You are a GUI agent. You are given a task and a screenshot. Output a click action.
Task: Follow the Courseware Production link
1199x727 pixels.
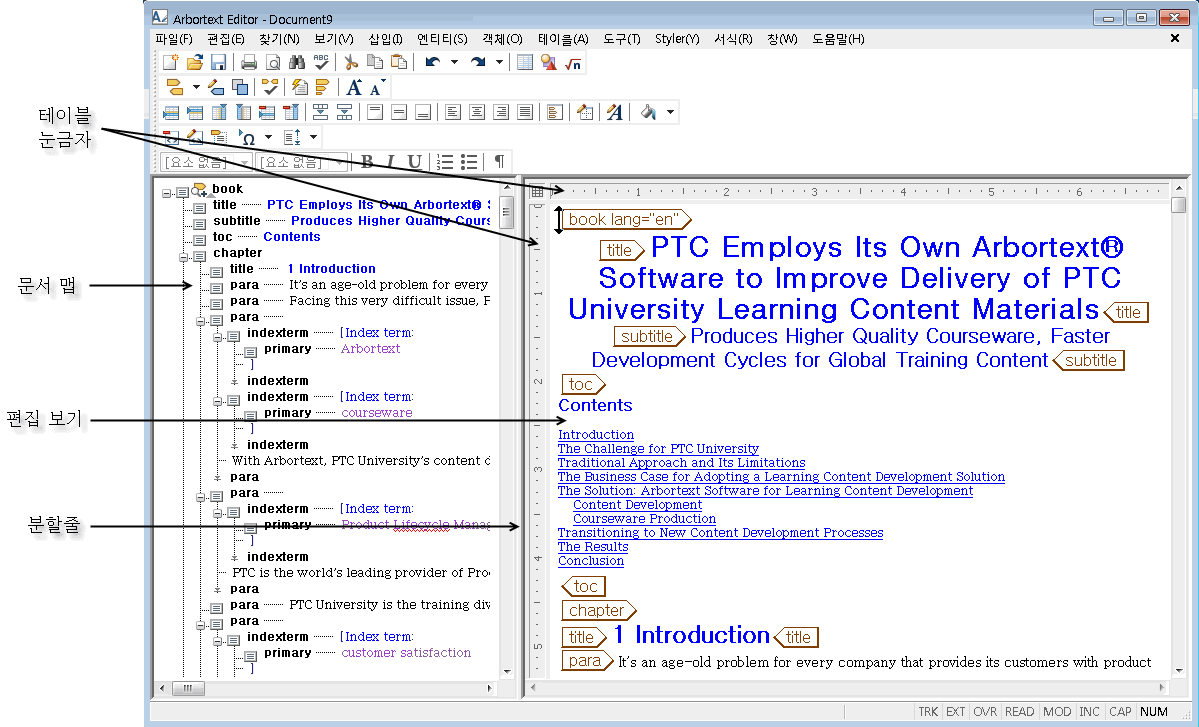point(645,518)
